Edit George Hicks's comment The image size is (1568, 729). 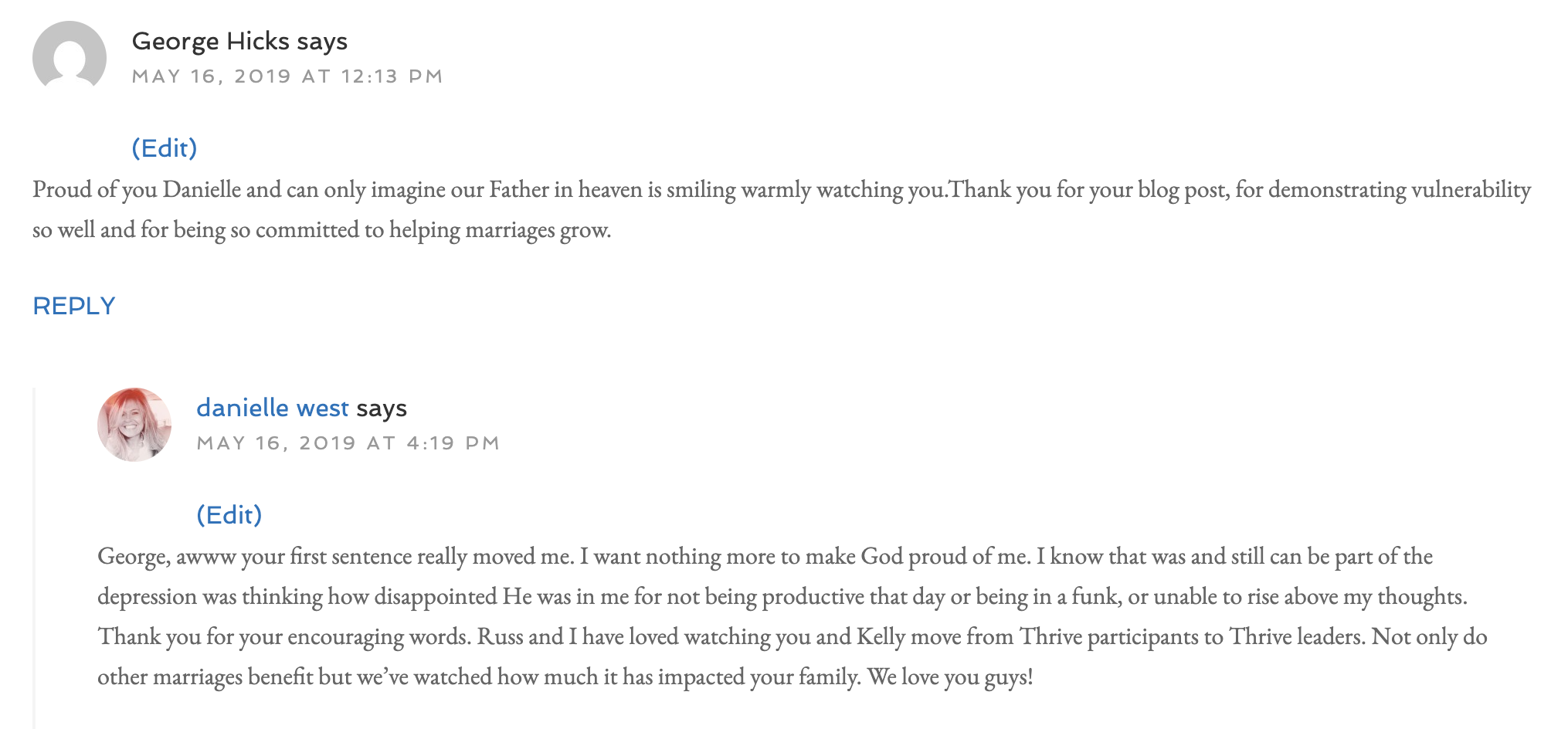click(x=165, y=147)
